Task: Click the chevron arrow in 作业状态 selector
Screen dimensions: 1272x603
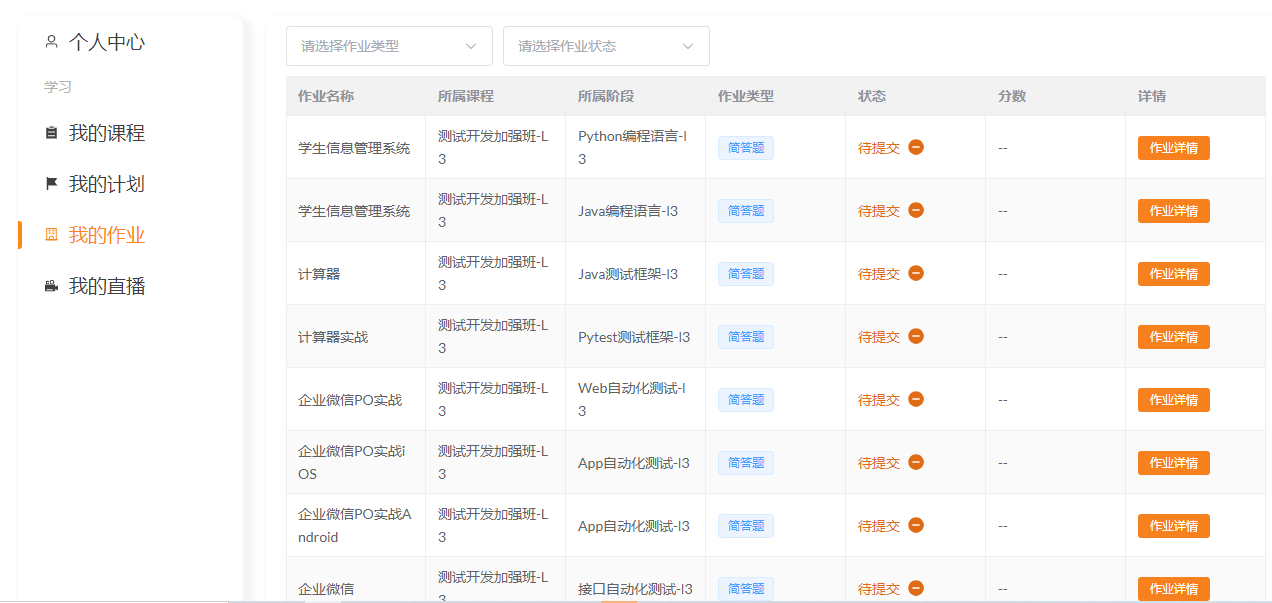Action: [x=688, y=46]
